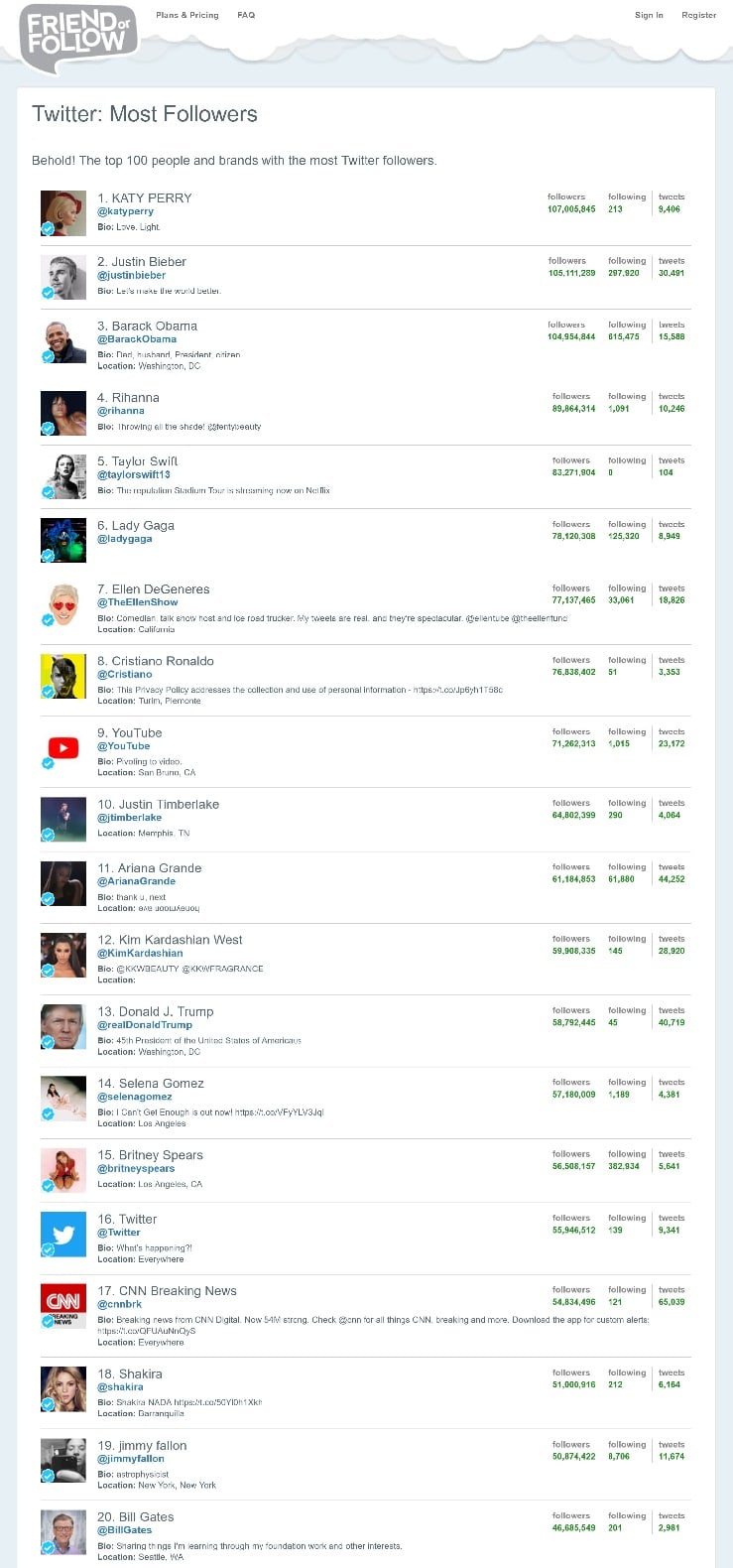Click @fentybeauty mention in Rihanna's bio
The width and height of the screenshot is (733, 1568).
click(234, 427)
